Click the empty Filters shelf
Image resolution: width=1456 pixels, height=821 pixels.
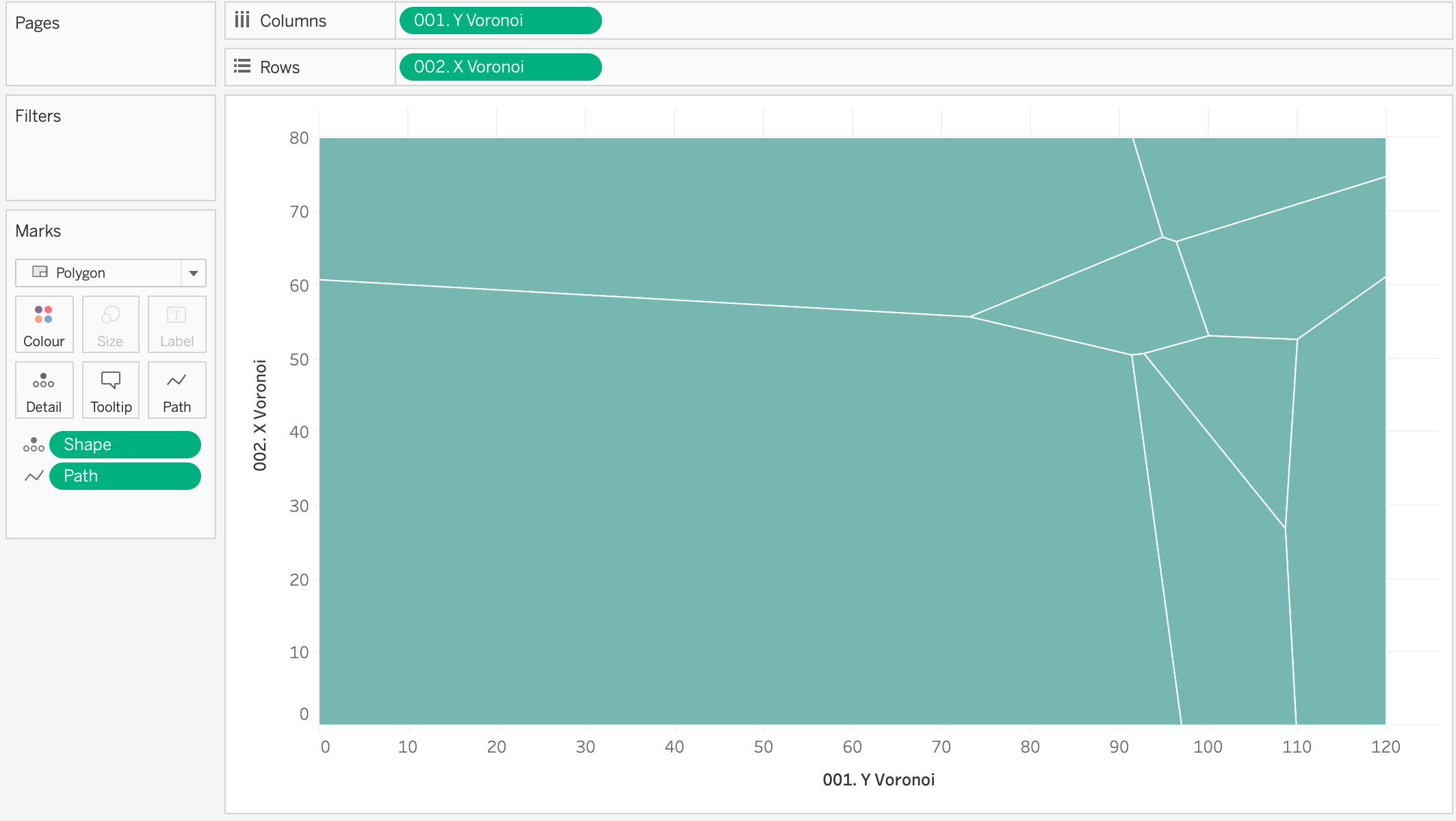pos(111,161)
